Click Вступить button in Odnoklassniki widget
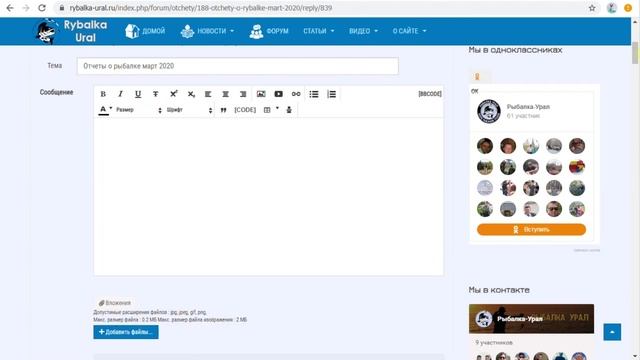This screenshot has height=360, width=640. coord(531,229)
